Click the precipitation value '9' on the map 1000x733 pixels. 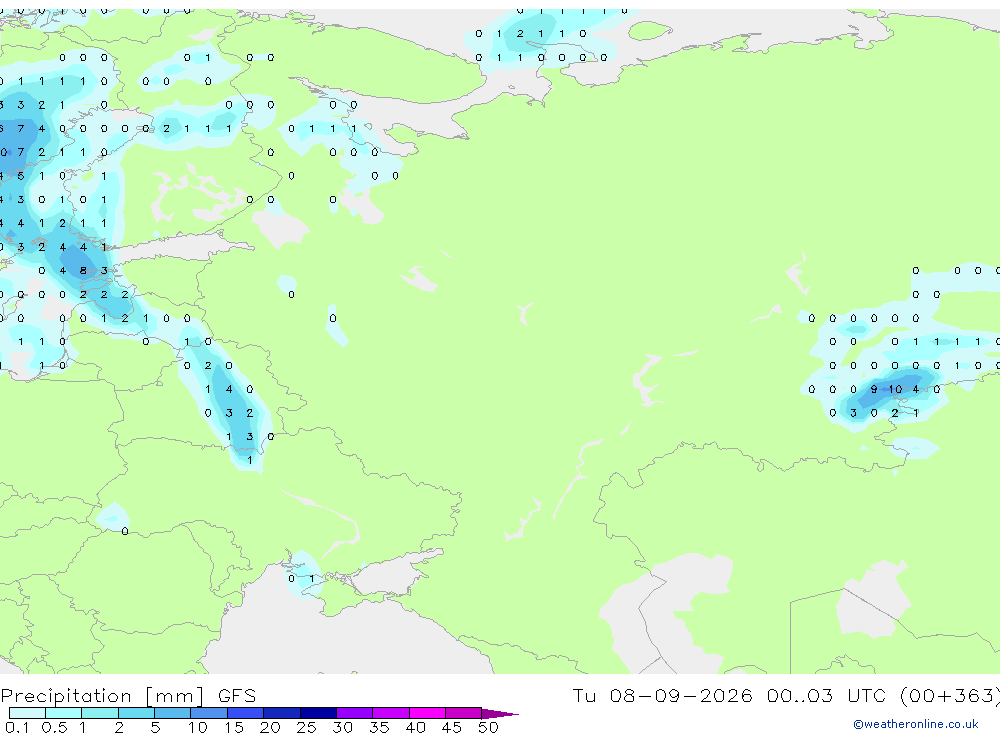(874, 389)
